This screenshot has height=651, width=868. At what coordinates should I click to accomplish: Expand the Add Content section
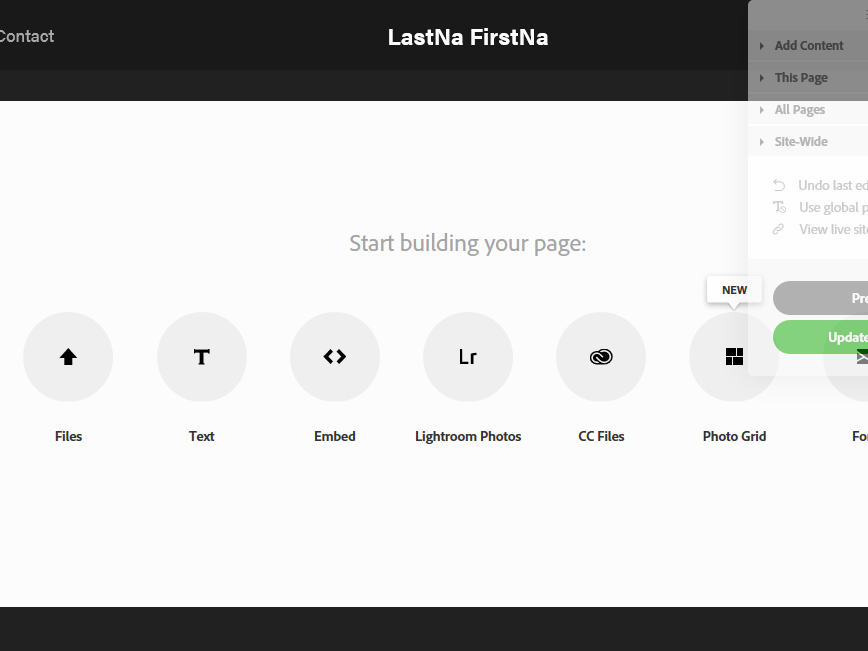click(x=808, y=45)
